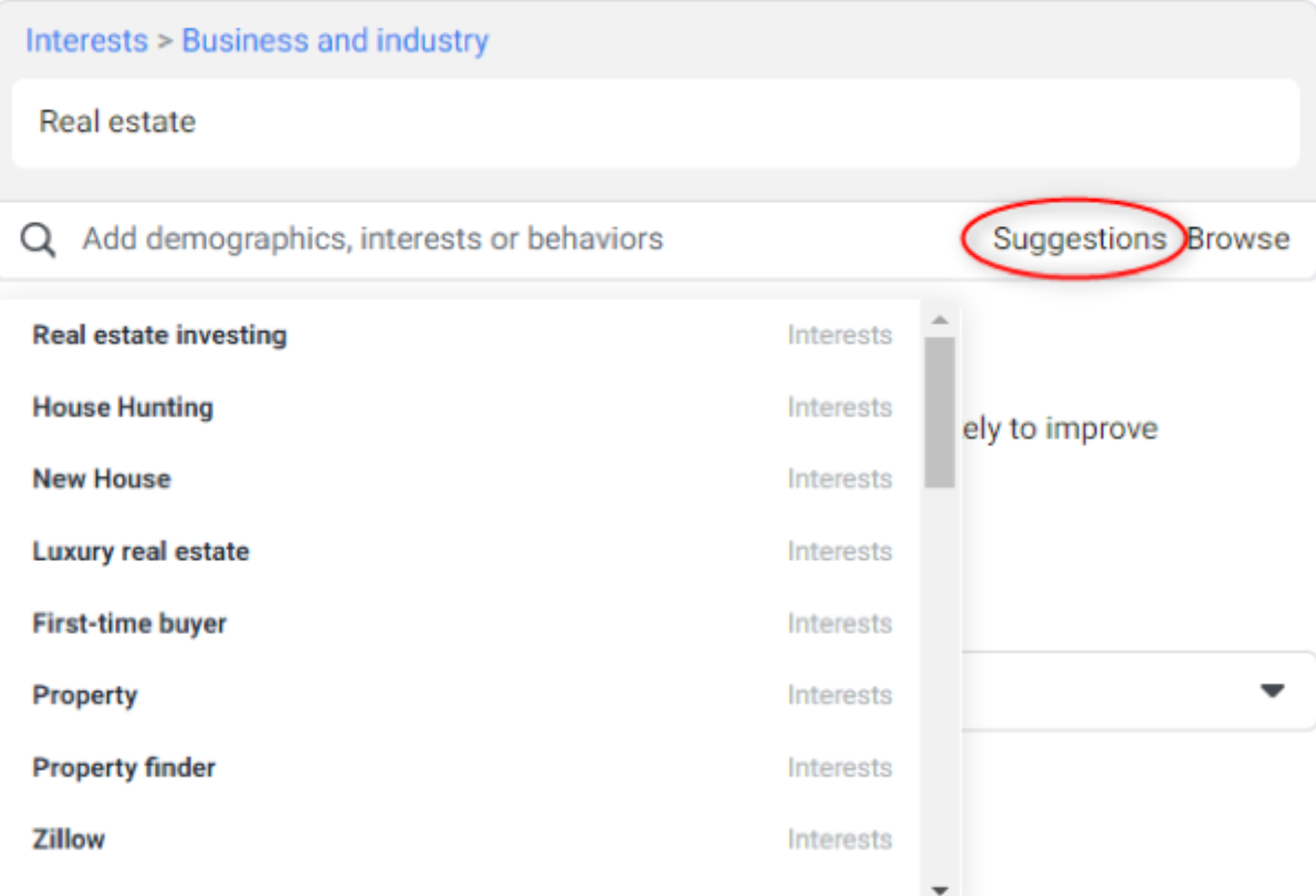Open the Suggestions tab
The height and width of the screenshot is (896, 1316).
tap(1079, 239)
